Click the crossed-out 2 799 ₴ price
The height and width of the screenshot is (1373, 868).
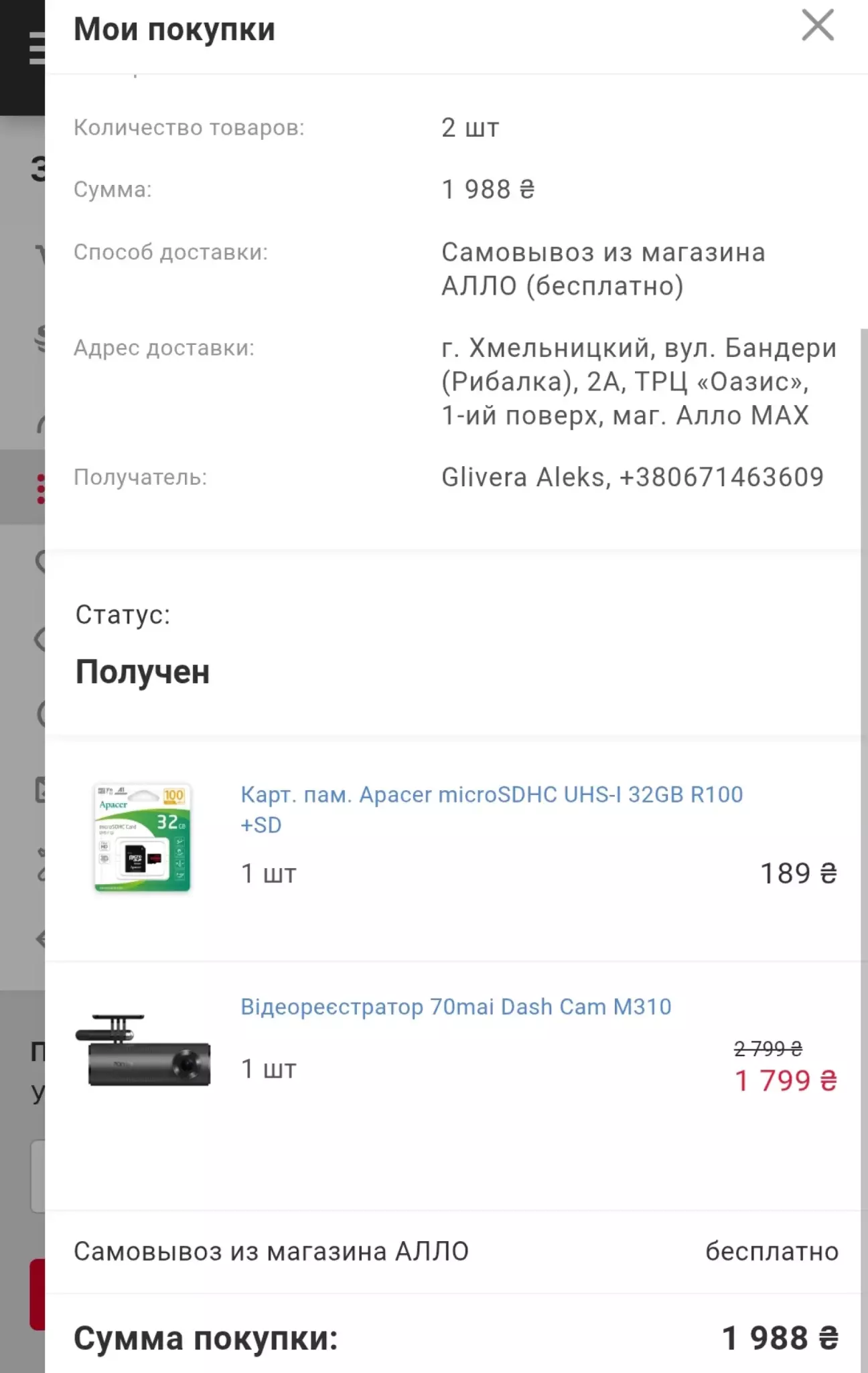tap(768, 1048)
